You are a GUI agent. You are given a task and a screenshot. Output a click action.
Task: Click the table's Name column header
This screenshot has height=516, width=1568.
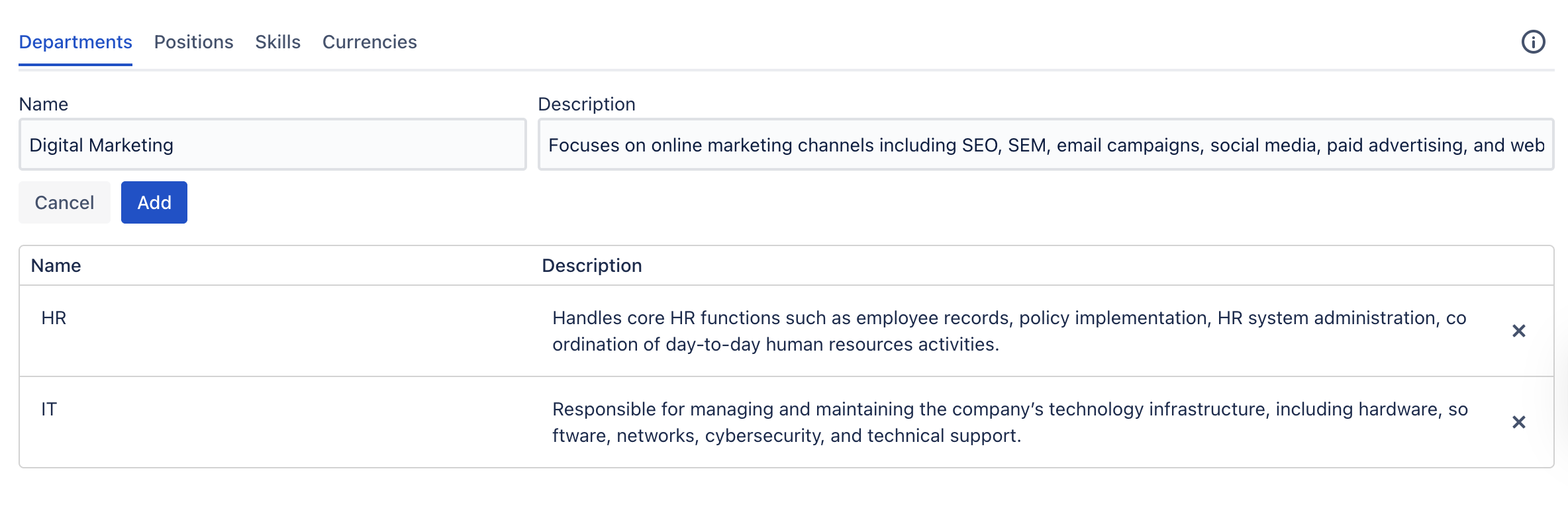(56, 266)
